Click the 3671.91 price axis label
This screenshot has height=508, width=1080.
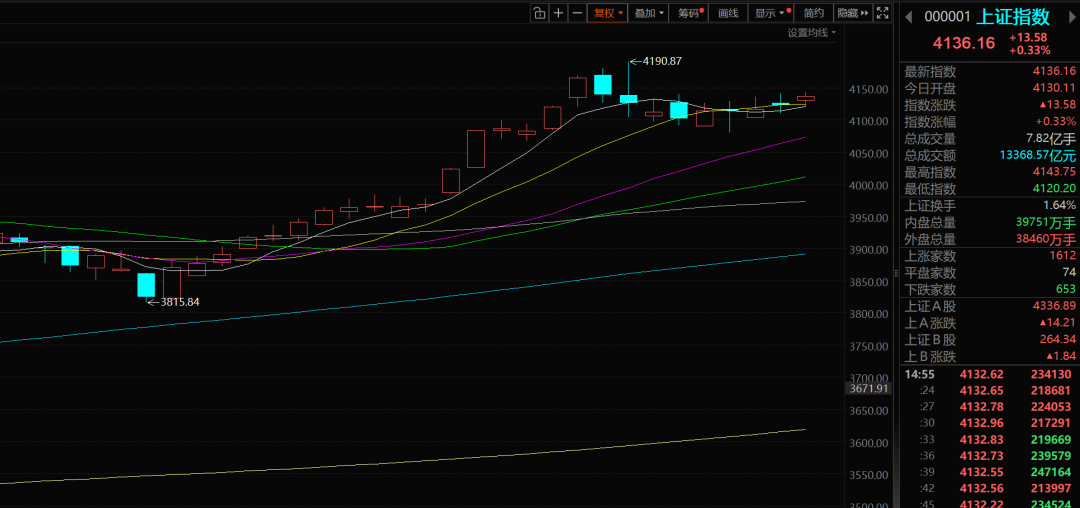tap(867, 388)
